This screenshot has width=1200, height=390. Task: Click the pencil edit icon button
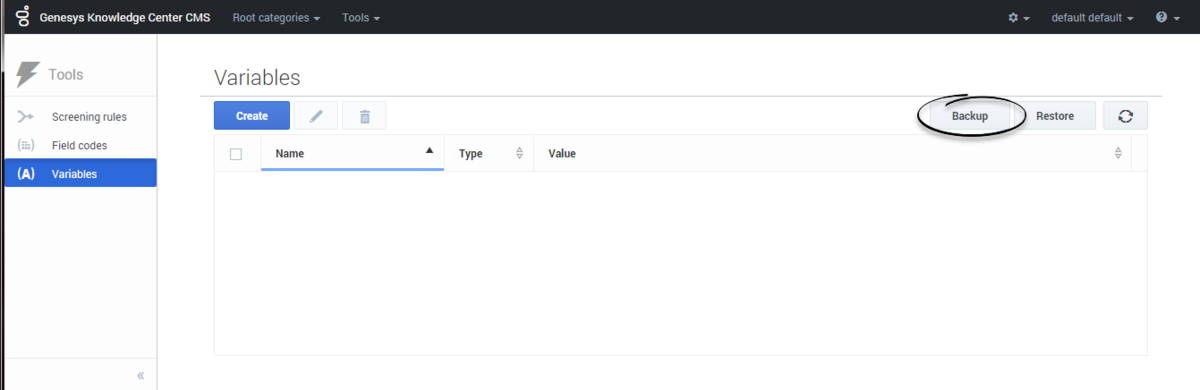tap(316, 116)
